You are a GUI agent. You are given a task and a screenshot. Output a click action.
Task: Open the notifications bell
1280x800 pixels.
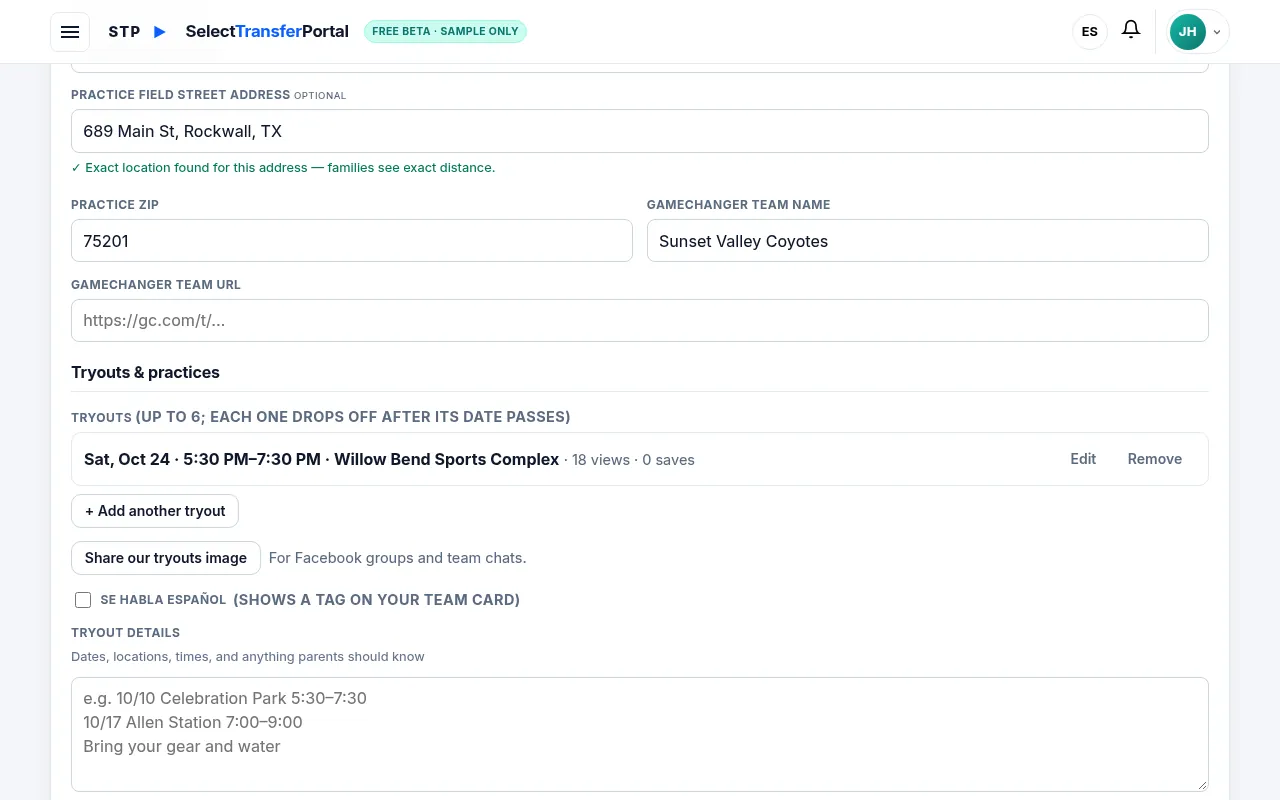(1131, 30)
